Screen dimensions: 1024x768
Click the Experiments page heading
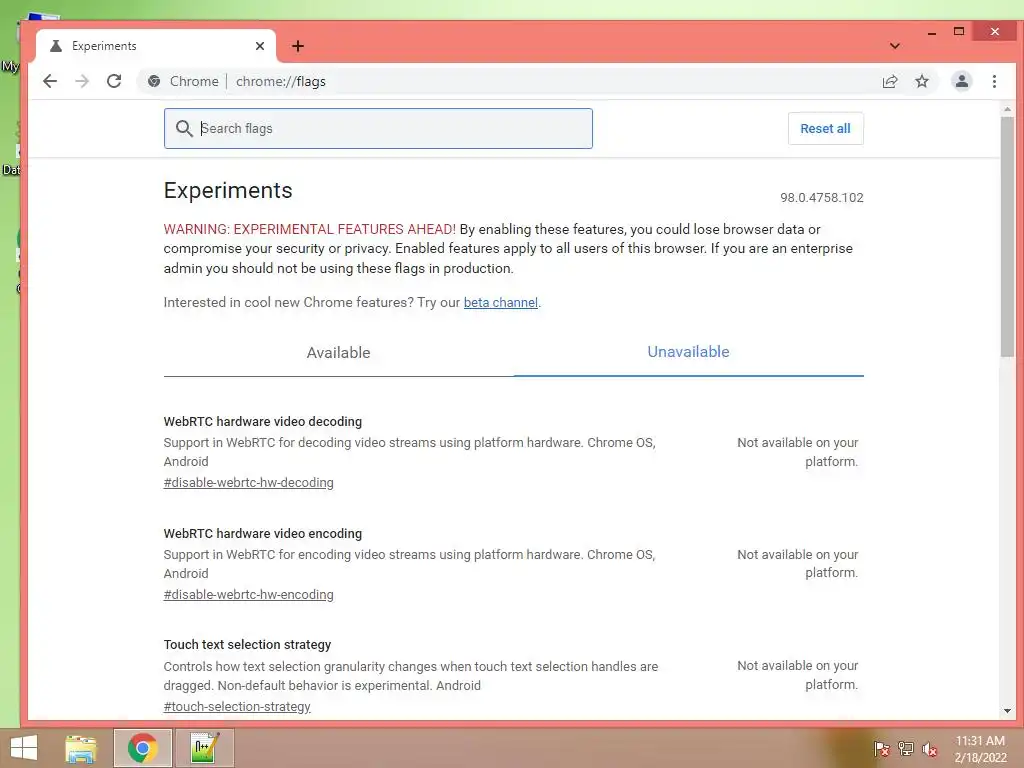pos(228,190)
